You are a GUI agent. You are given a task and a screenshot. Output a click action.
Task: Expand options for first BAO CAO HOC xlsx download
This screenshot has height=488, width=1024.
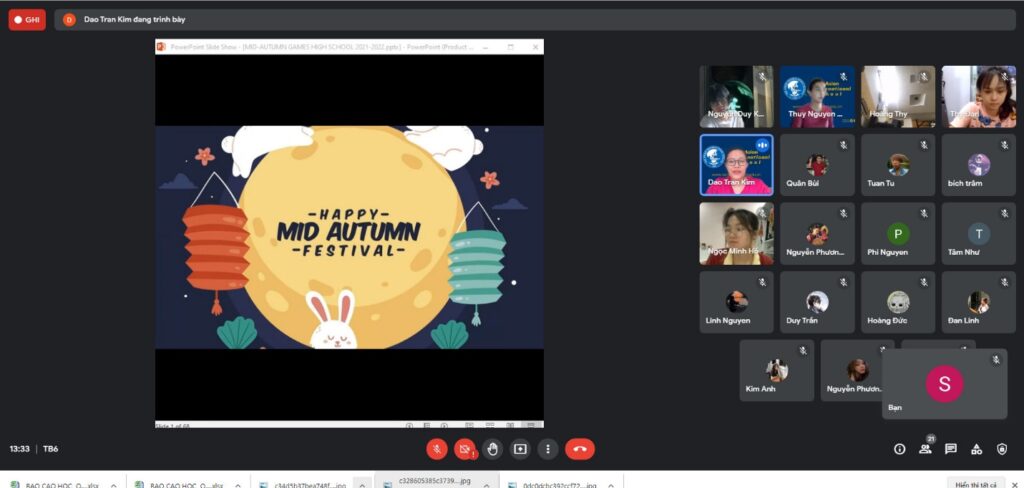click(113, 485)
